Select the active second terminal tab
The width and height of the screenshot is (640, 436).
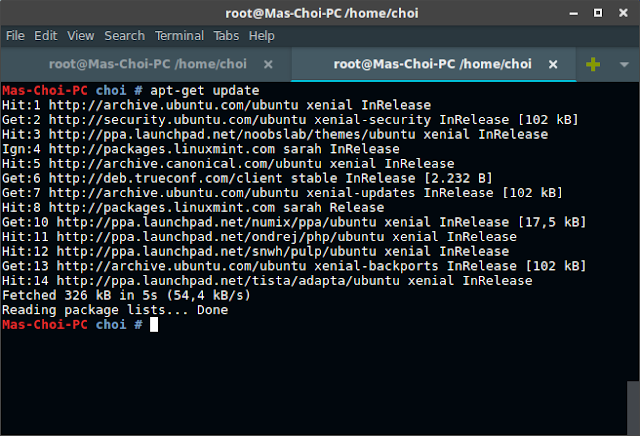tap(432, 64)
